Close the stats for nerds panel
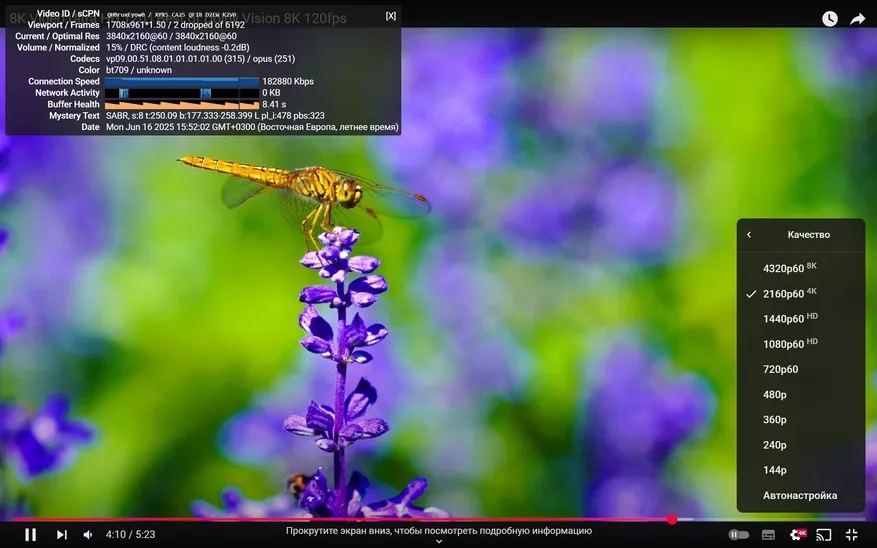Viewport: 877px width, 548px height. pos(391,16)
